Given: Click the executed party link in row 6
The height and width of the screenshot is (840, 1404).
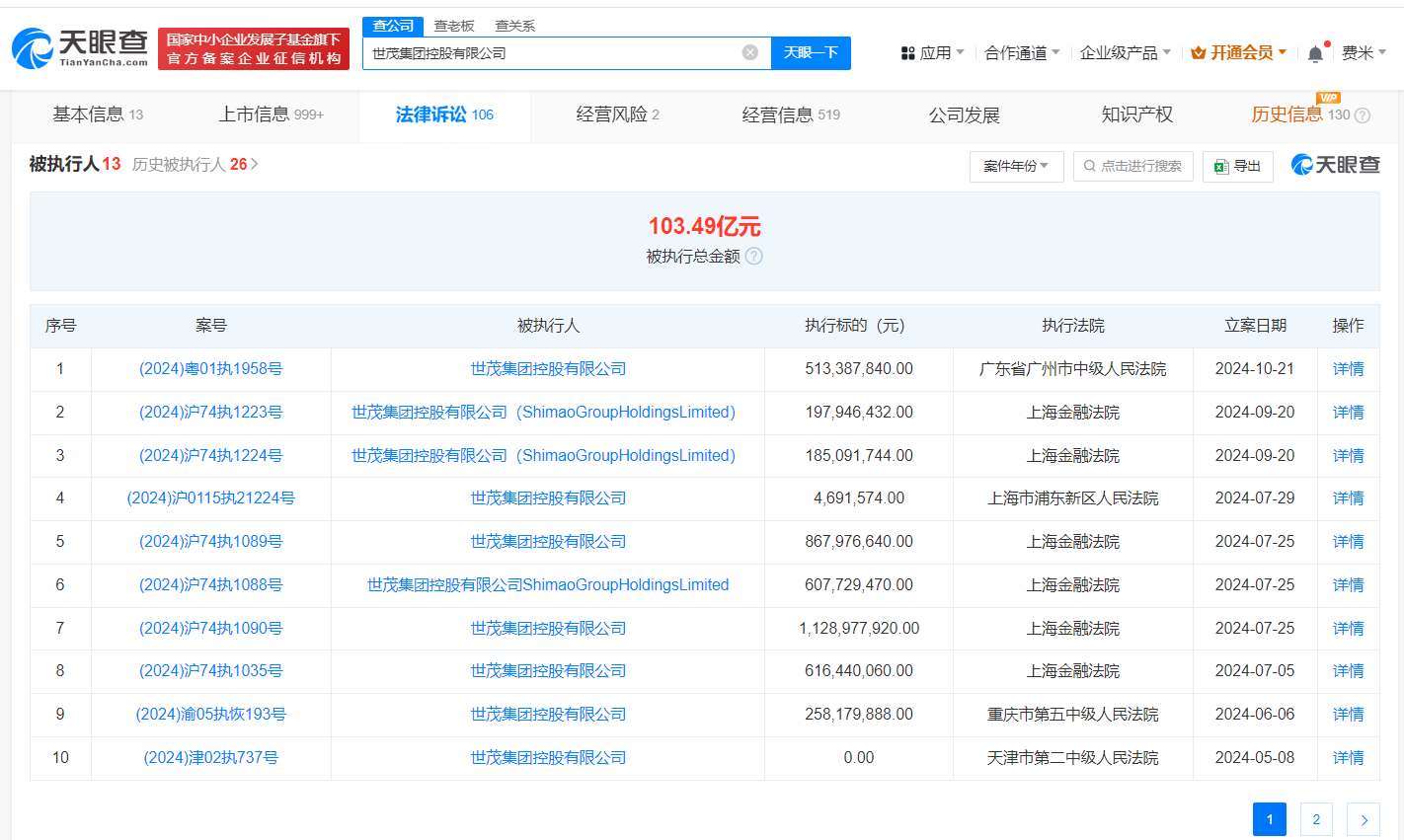Looking at the screenshot, I should [548, 584].
